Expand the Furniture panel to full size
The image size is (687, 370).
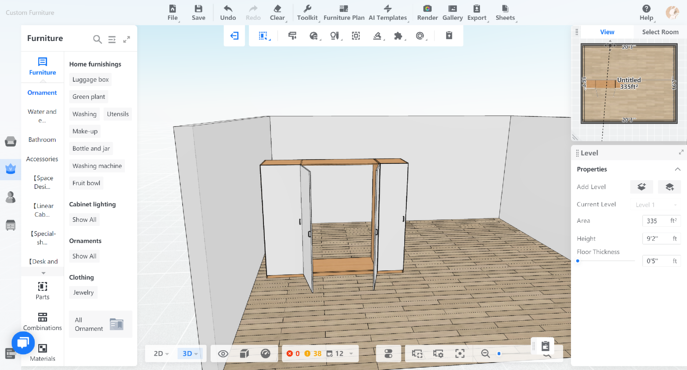[x=127, y=39]
